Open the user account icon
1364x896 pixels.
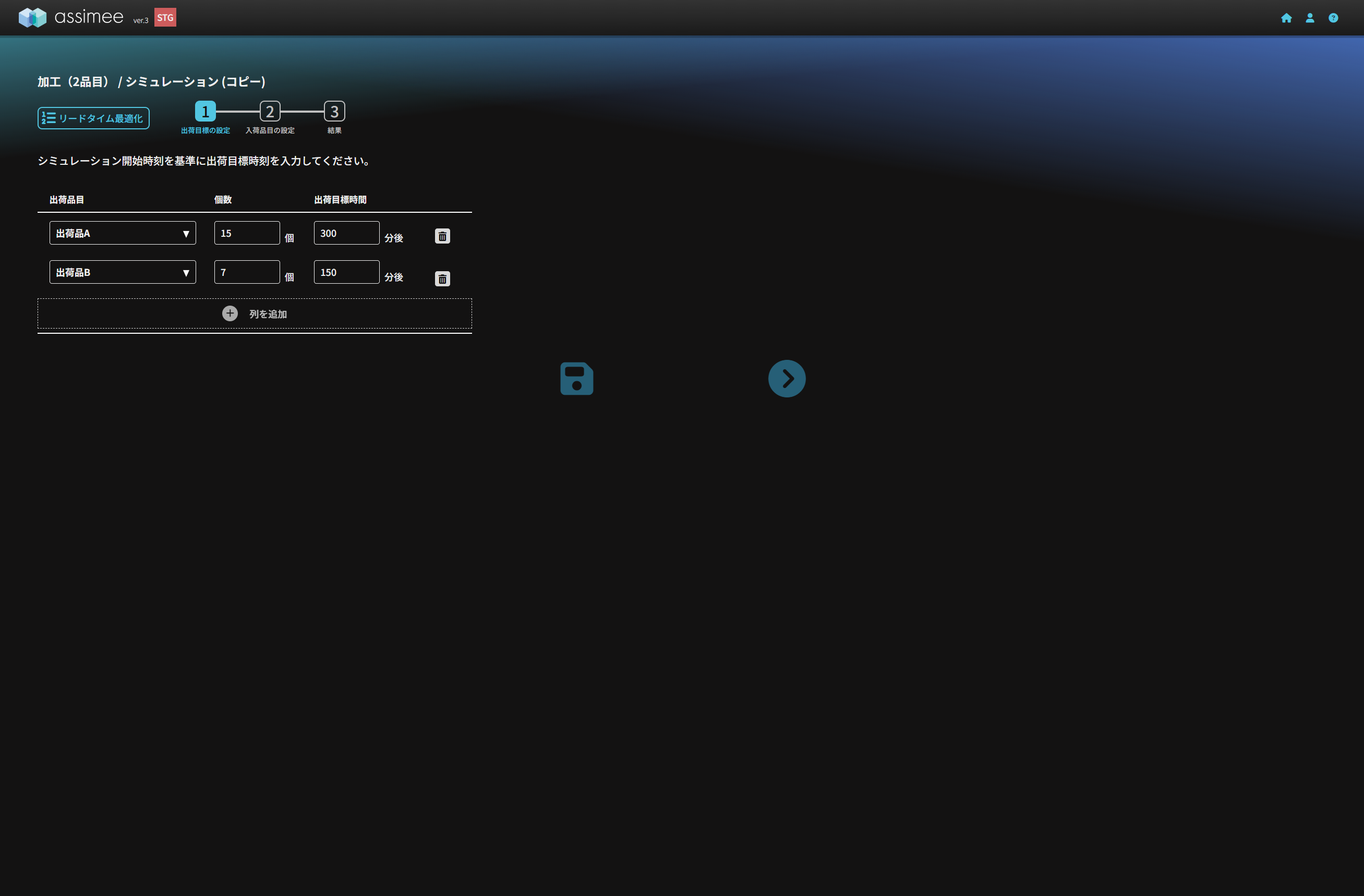pyautogui.click(x=1310, y=18)
